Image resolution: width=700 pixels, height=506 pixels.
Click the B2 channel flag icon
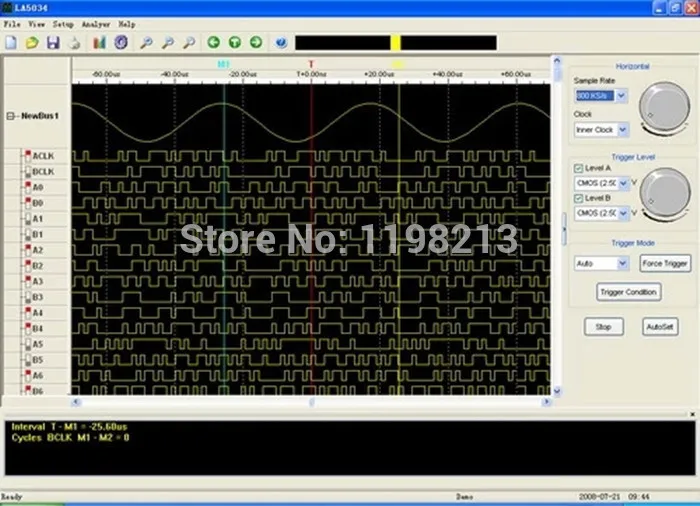[x=28, y=265]
